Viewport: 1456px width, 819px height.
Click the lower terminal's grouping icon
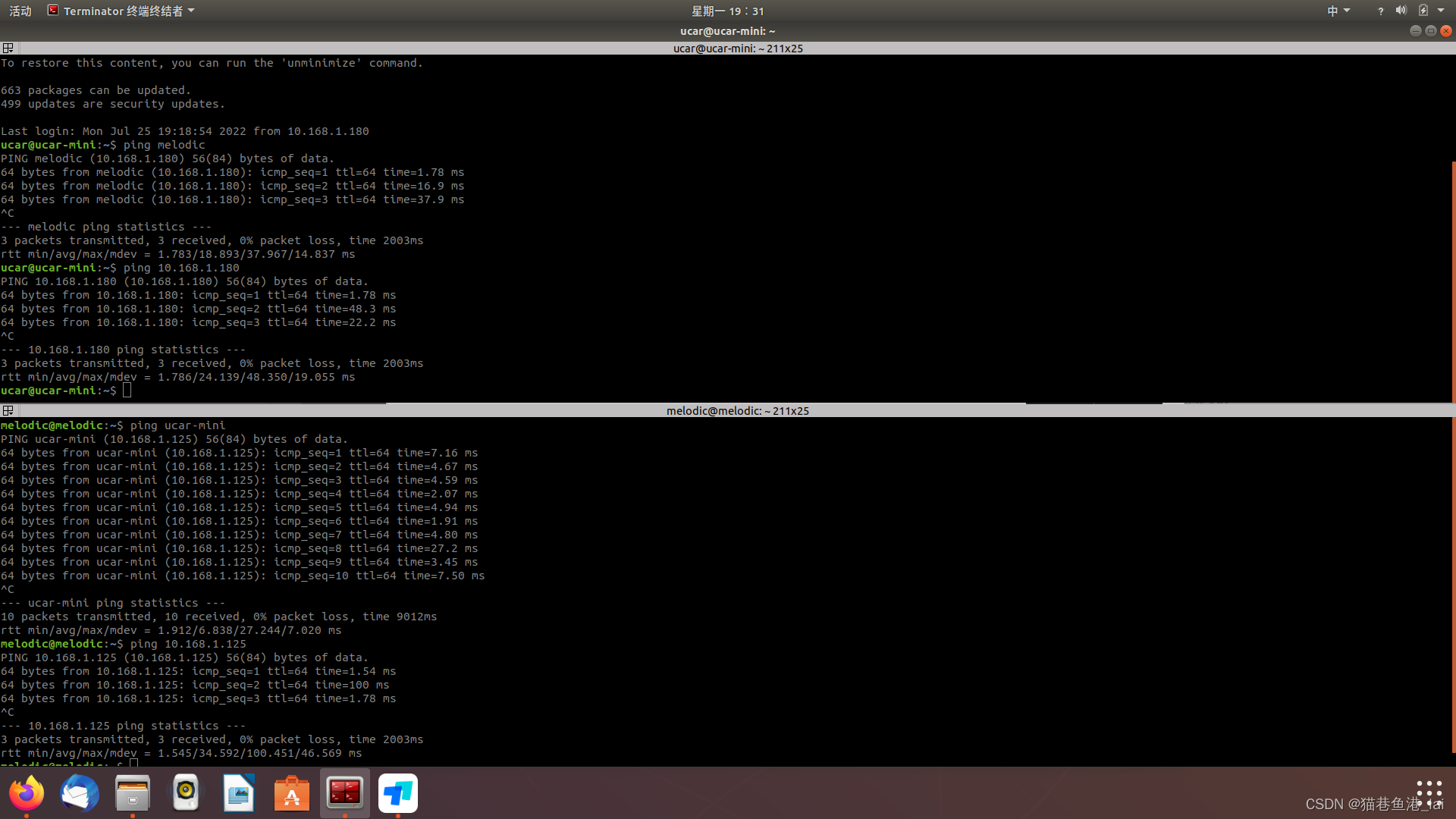(8, 410)
